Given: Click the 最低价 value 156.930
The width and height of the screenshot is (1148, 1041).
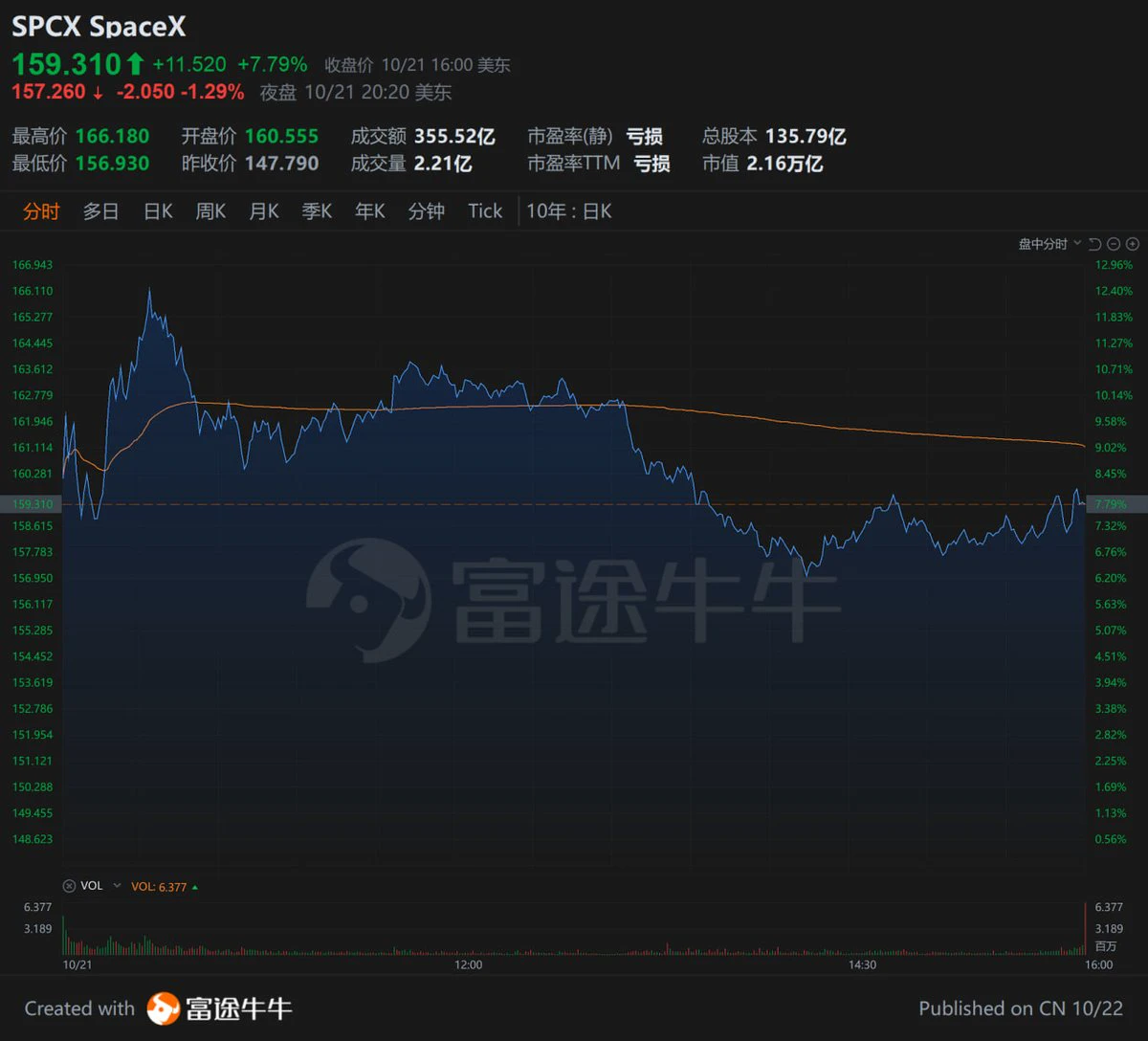Looking at the screenshot, I should [112, 164].
